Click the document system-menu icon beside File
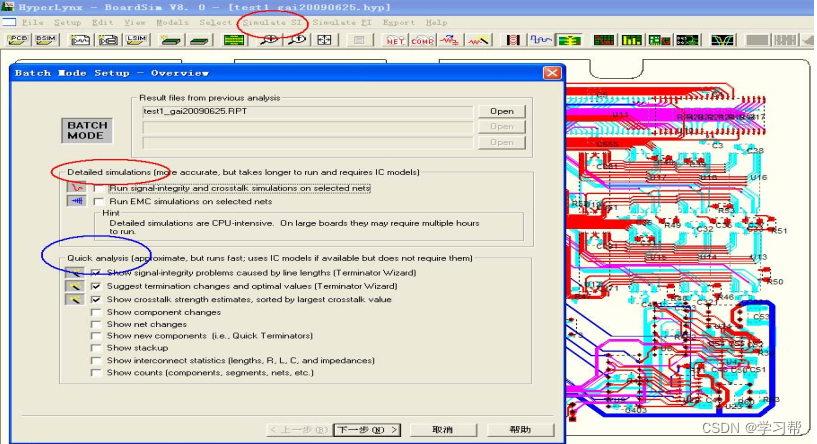Screen dimensions: 817x444 click(x=9, y=22)
